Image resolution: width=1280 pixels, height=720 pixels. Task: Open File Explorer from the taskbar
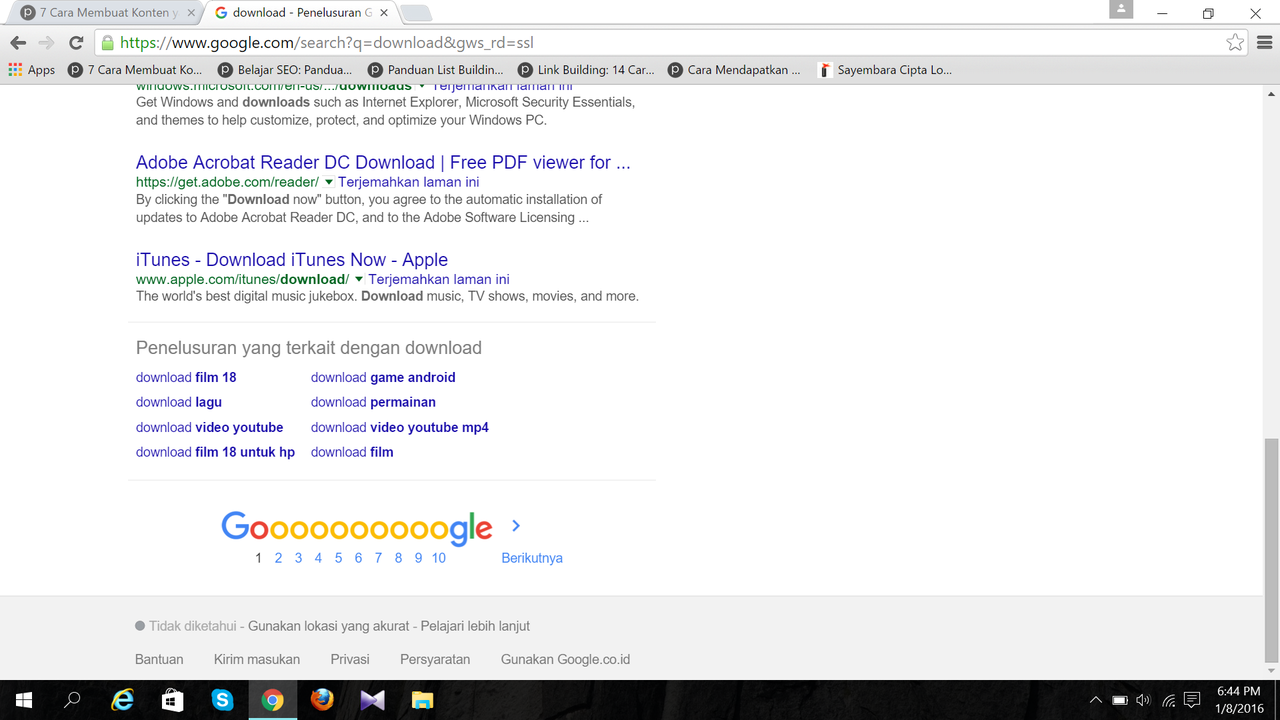(x=422, y=700)
